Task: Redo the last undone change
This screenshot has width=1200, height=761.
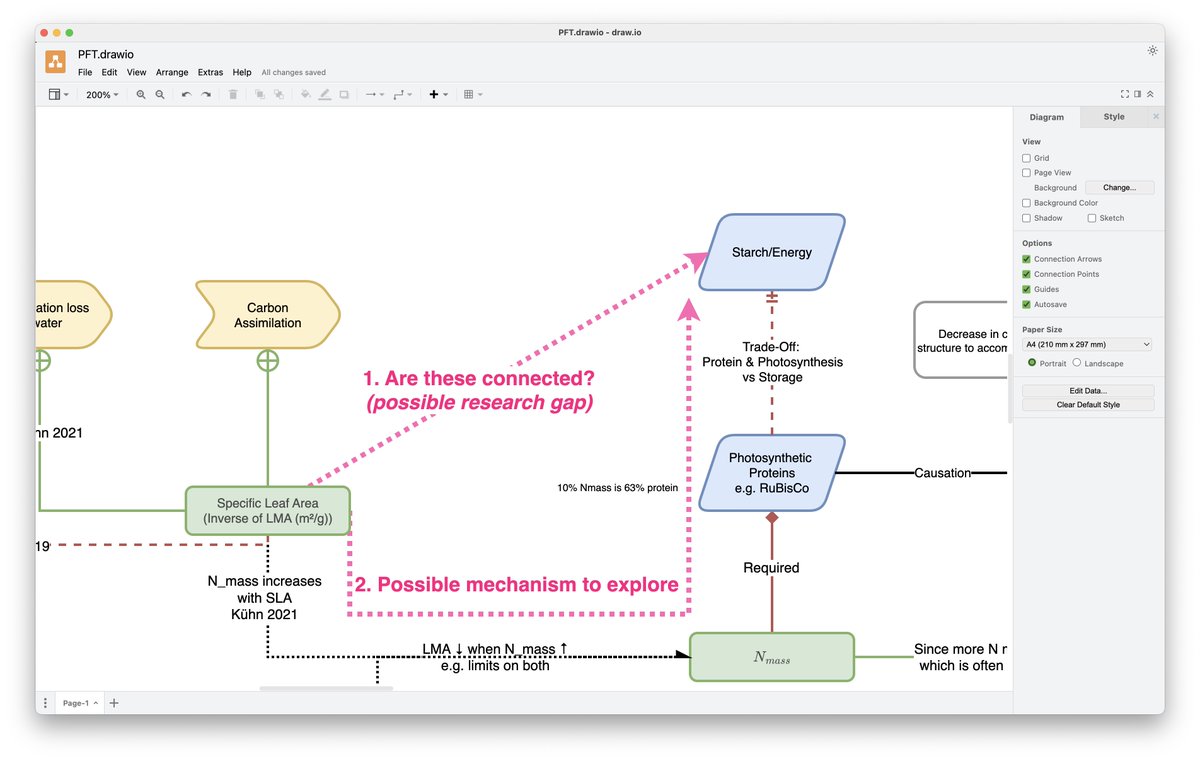Action: point(206,95)
